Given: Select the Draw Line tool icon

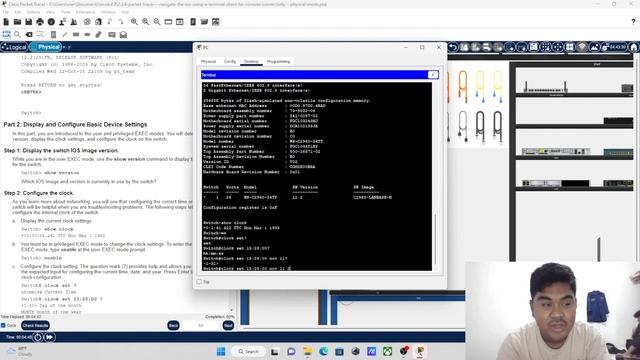Looking at the screenshot, I should pyautogui.click(x=64, y=35).
